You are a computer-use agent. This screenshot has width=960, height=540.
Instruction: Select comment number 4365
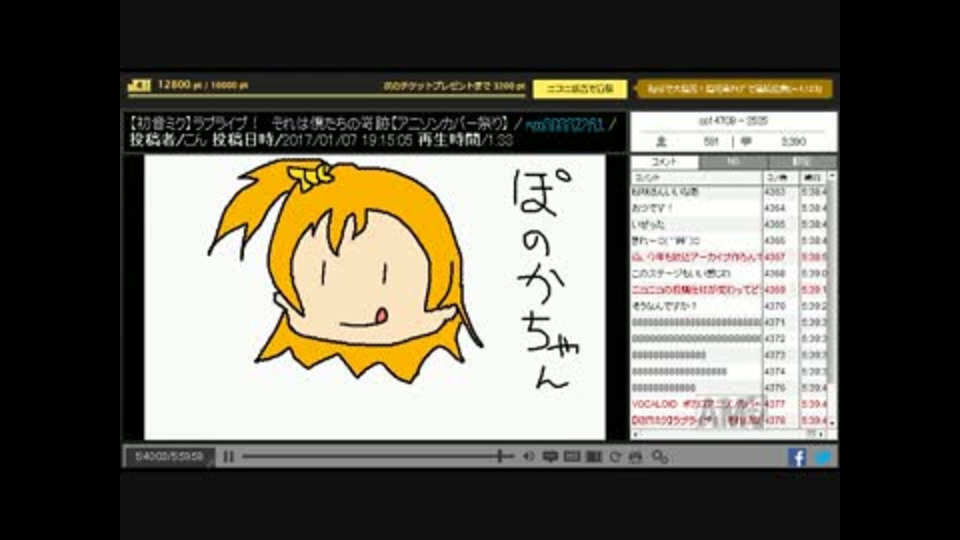[x=729, y=225]
